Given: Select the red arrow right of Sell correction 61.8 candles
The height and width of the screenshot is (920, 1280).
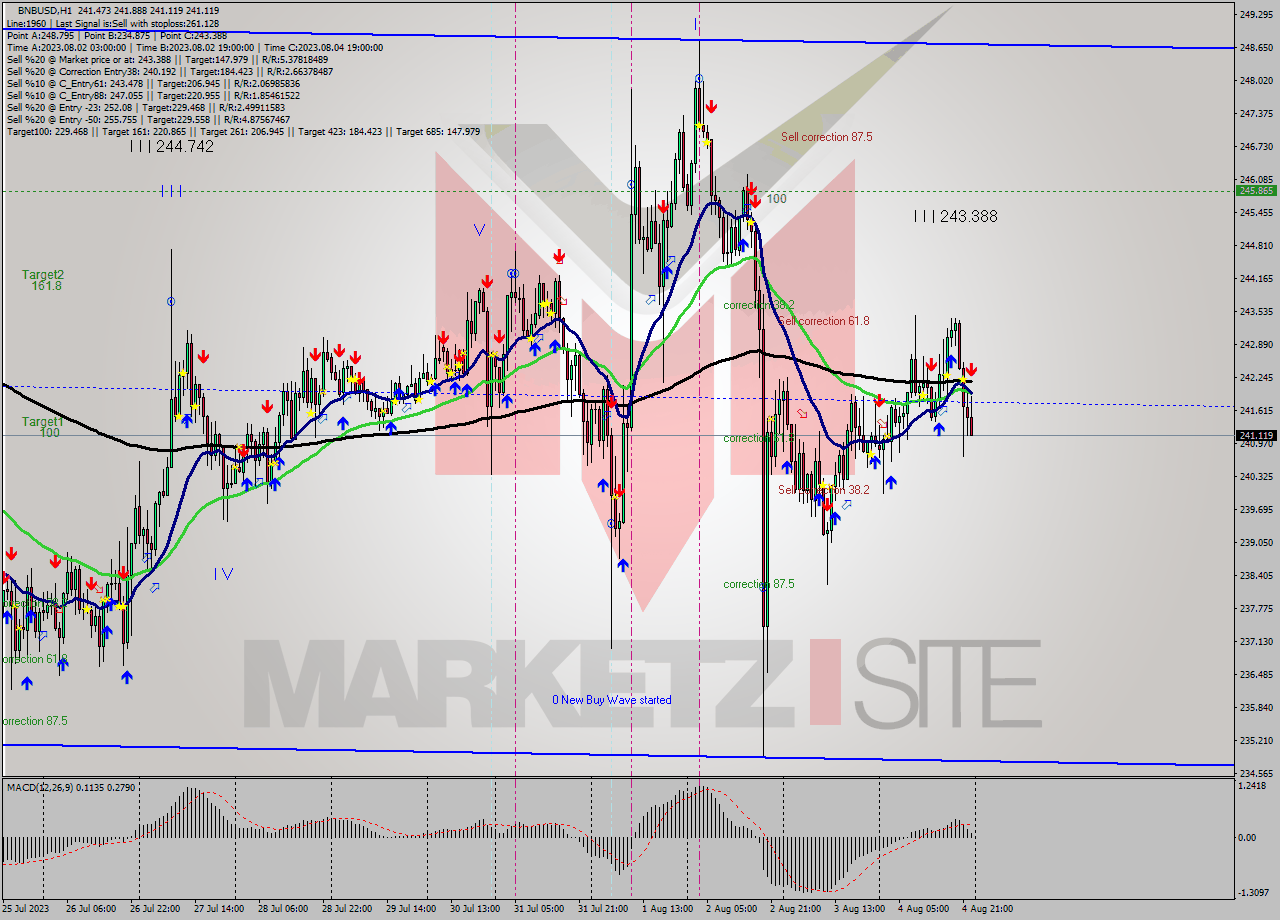Looking at the screenshot, I should tap(879, 400).
